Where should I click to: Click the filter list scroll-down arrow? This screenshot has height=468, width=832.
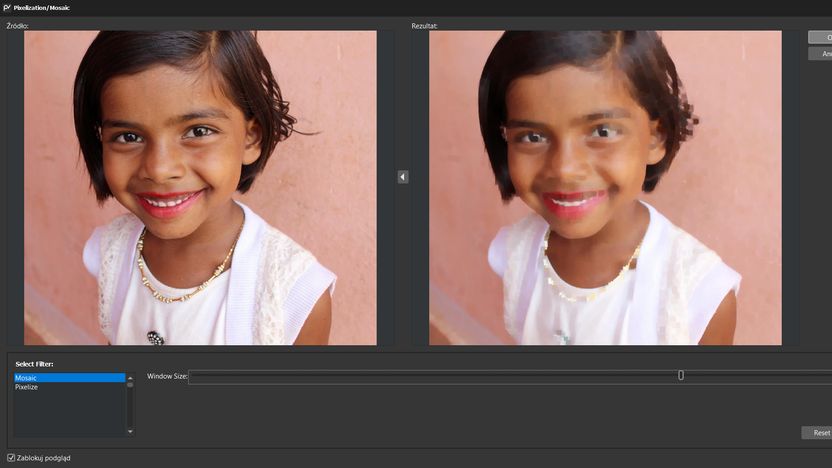click(130, 432)
